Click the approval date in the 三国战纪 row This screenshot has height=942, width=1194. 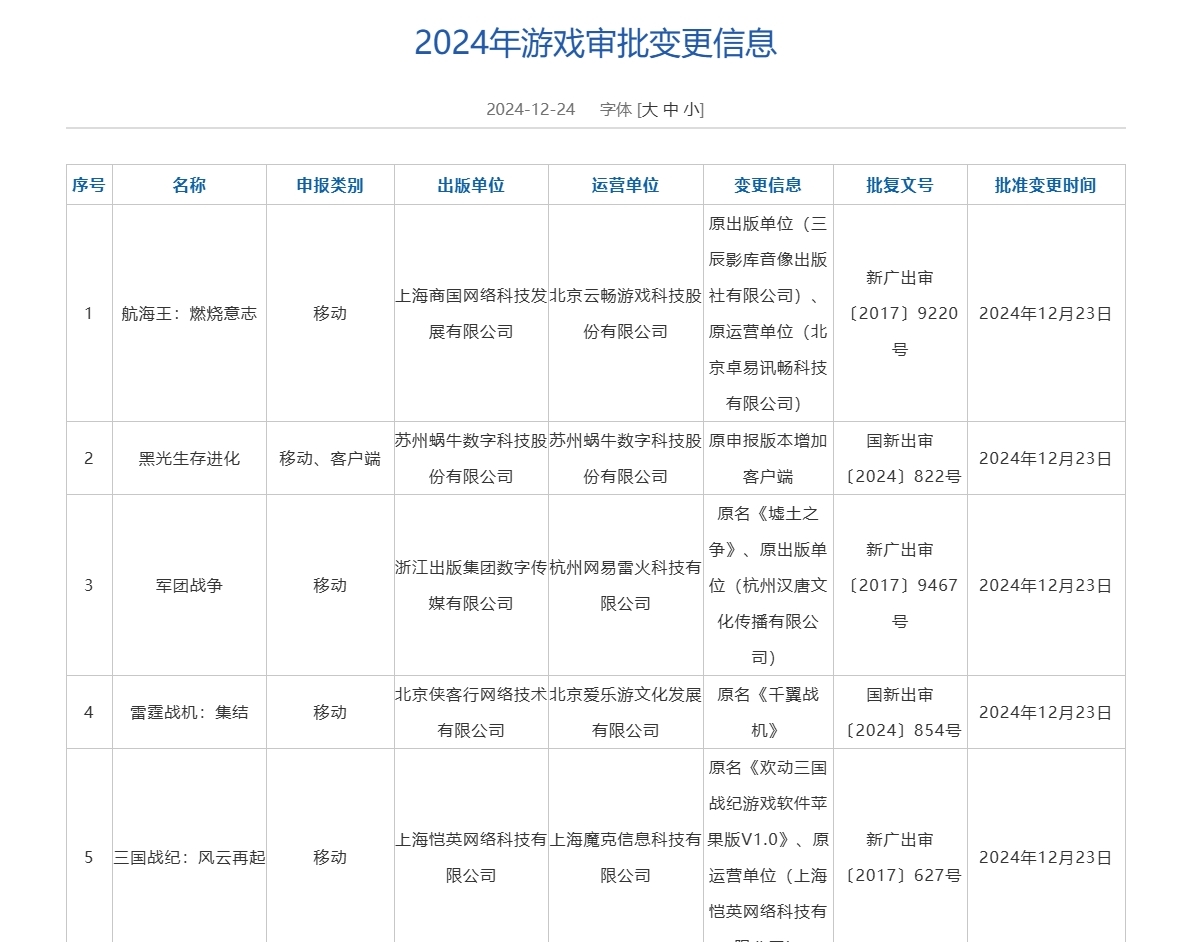1046,857
